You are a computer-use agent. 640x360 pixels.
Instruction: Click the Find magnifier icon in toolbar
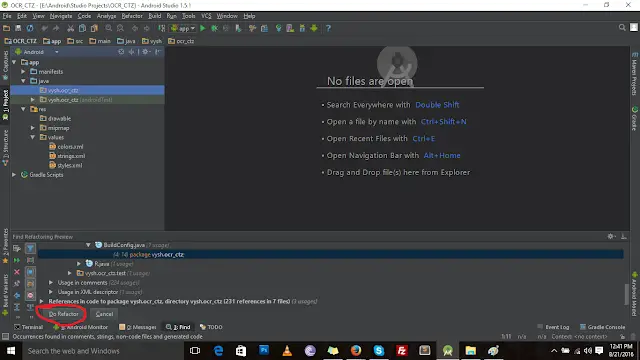pyautogui.click(x=109, y=28)
